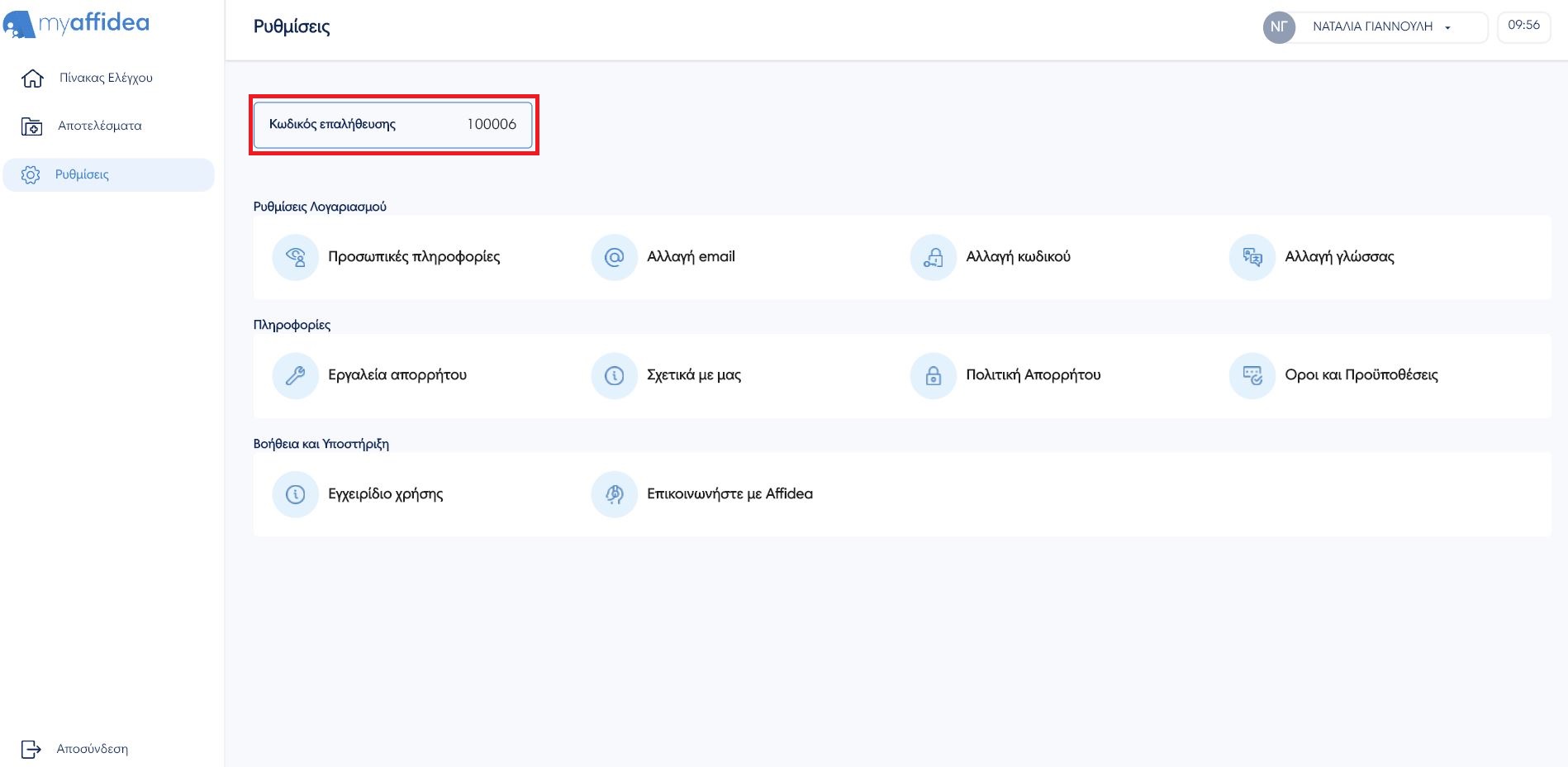
Task: Select Ρυθμίσεις in the sidebar
Action: (x=82, y=174)
